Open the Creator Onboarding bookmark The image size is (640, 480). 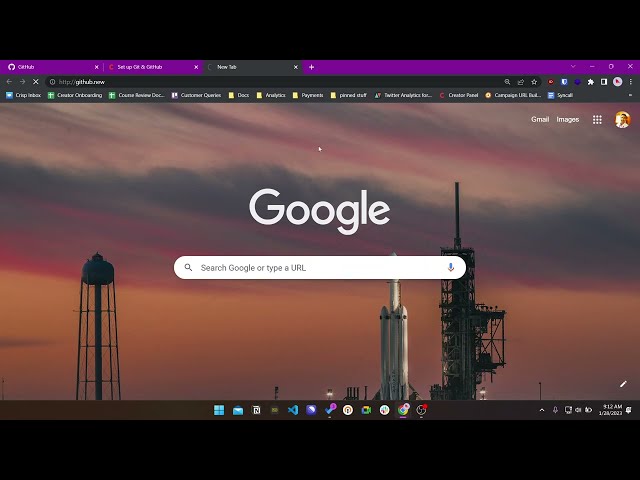[75, 95]
